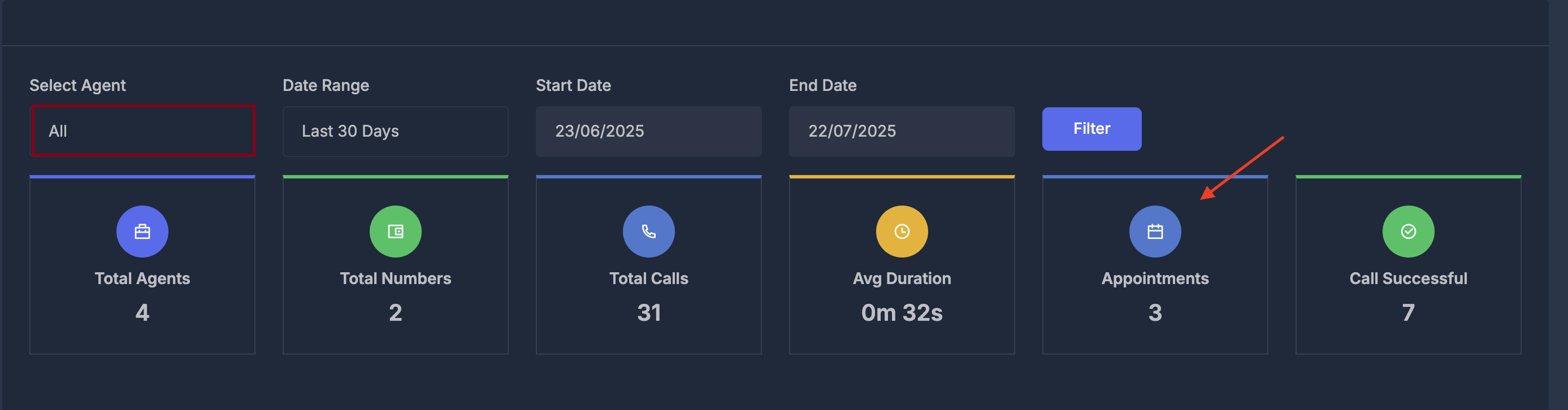Screen dimensions: 1568x410
Task: Select the Total Calls count of 31
Action: tap(648, 312)
